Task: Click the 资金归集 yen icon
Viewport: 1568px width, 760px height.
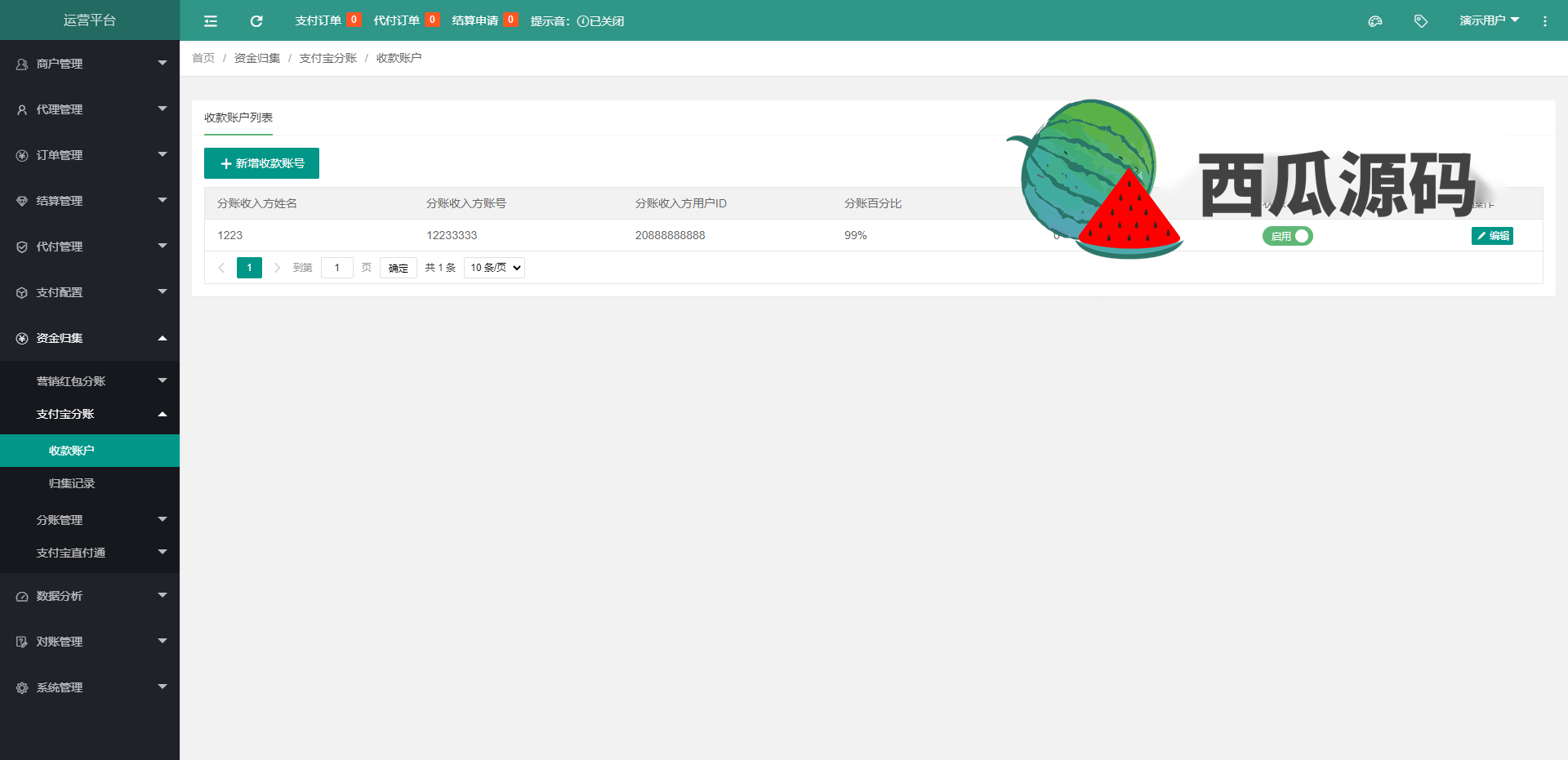Action: coord(22,338)
